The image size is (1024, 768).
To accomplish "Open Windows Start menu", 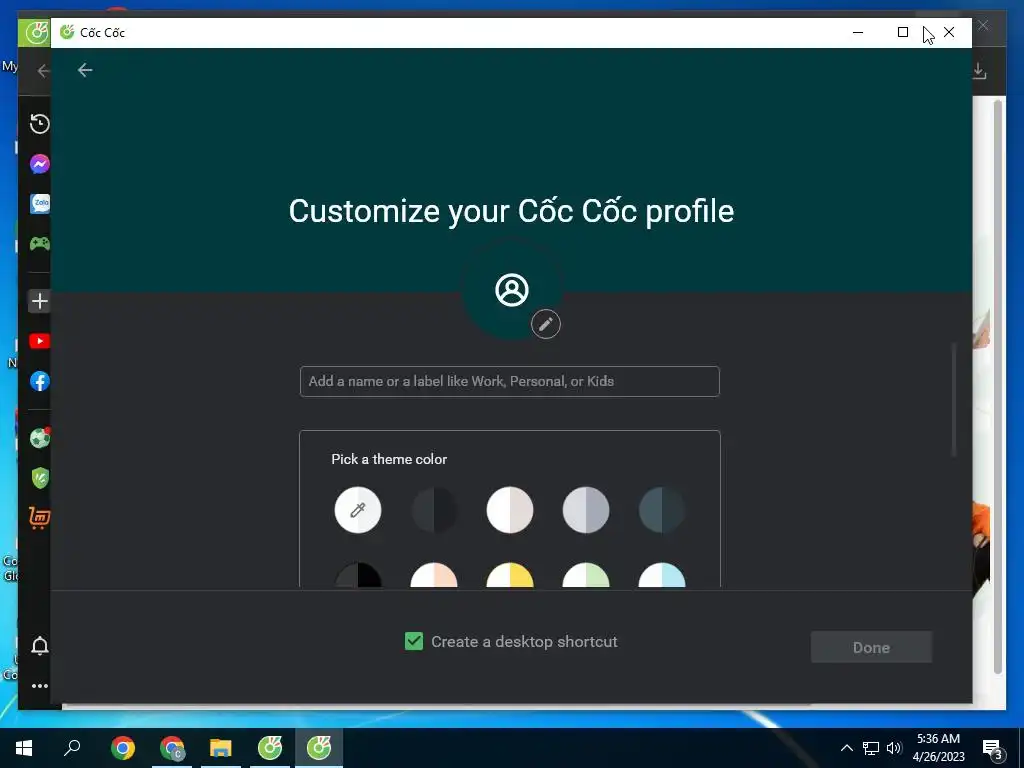I will [24, 748].
